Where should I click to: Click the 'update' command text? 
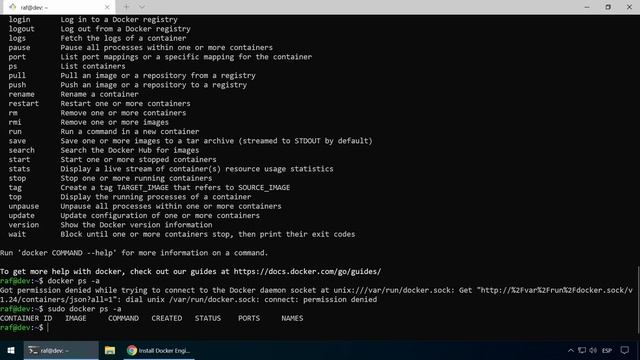(x=22, y=216)
